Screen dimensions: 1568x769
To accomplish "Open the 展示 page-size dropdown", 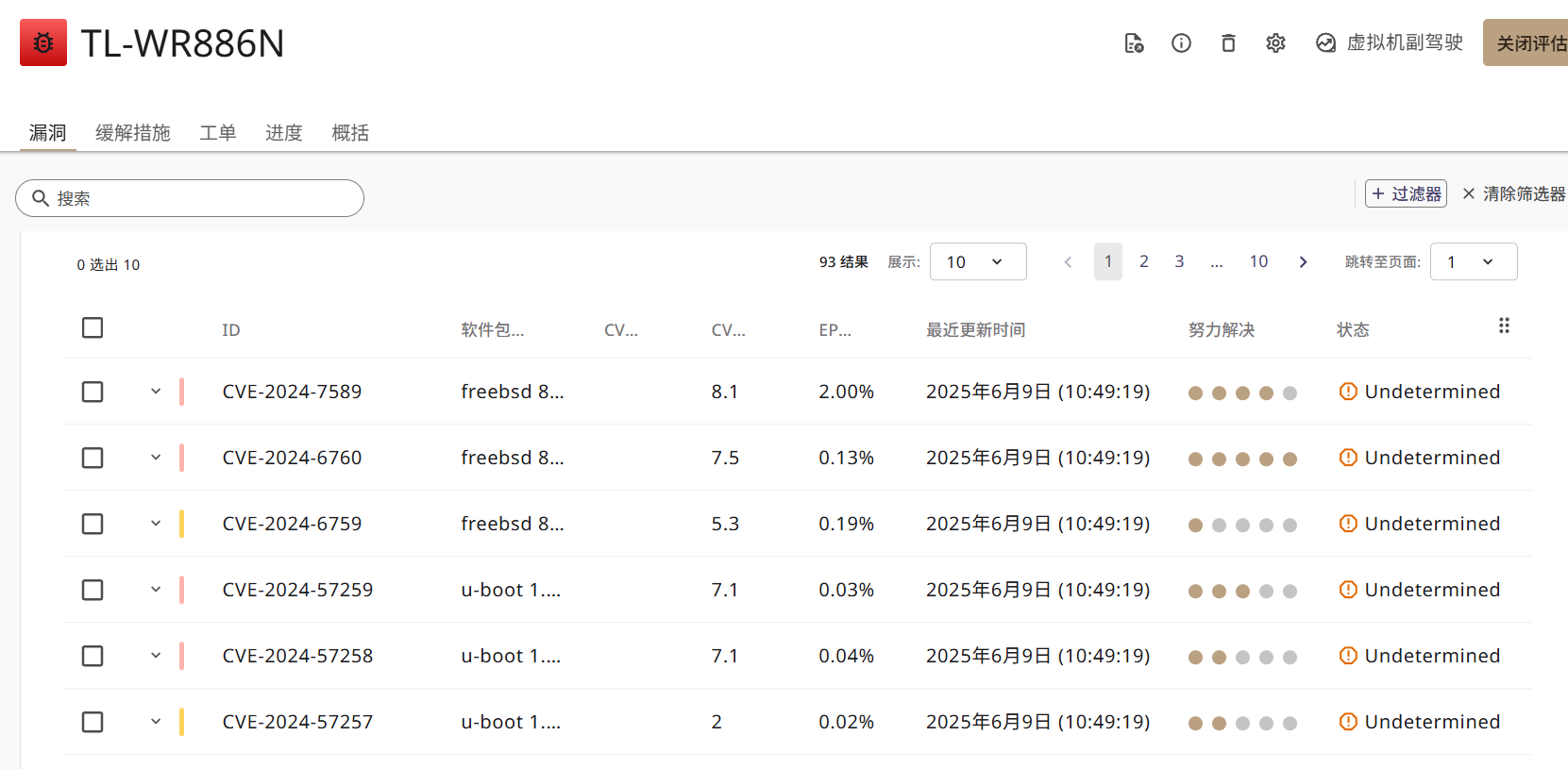I will tap(978, 261).
